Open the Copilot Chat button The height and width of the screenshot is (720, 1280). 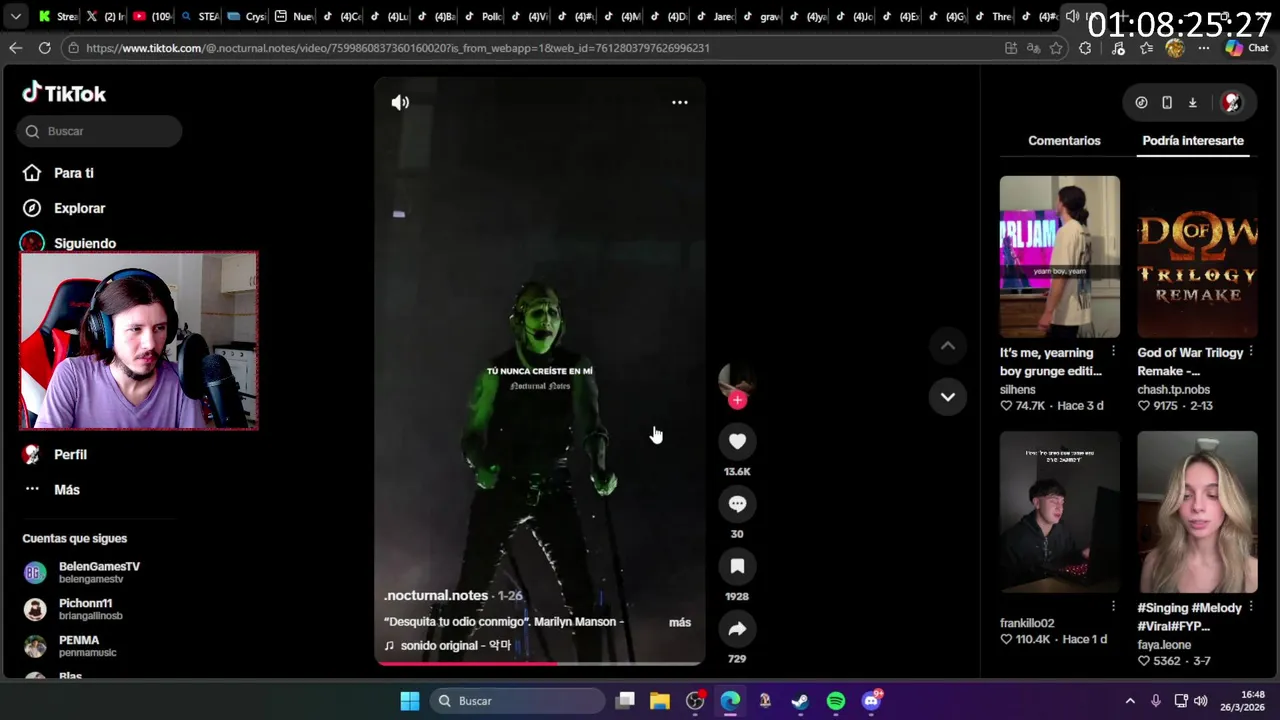click(x=1247, y=48)
